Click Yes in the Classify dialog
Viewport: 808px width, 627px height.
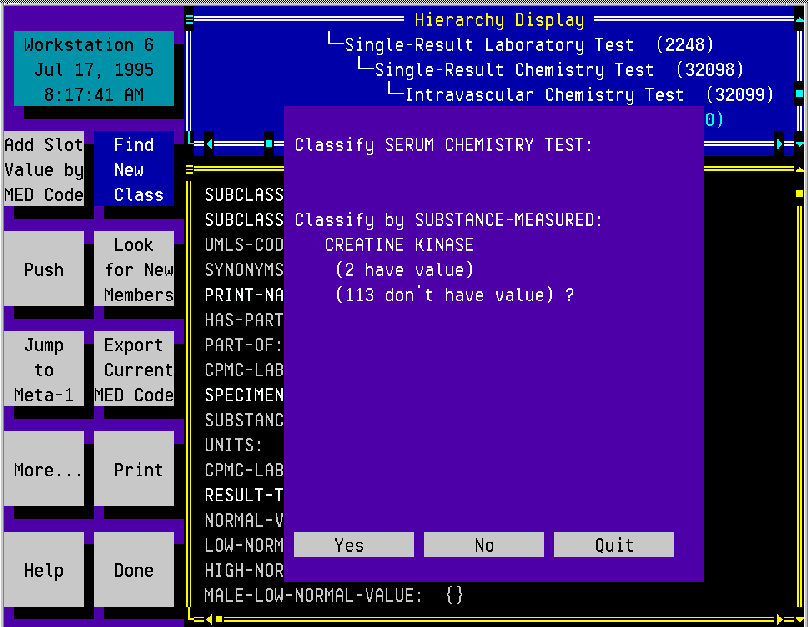(x=354, y=545)
